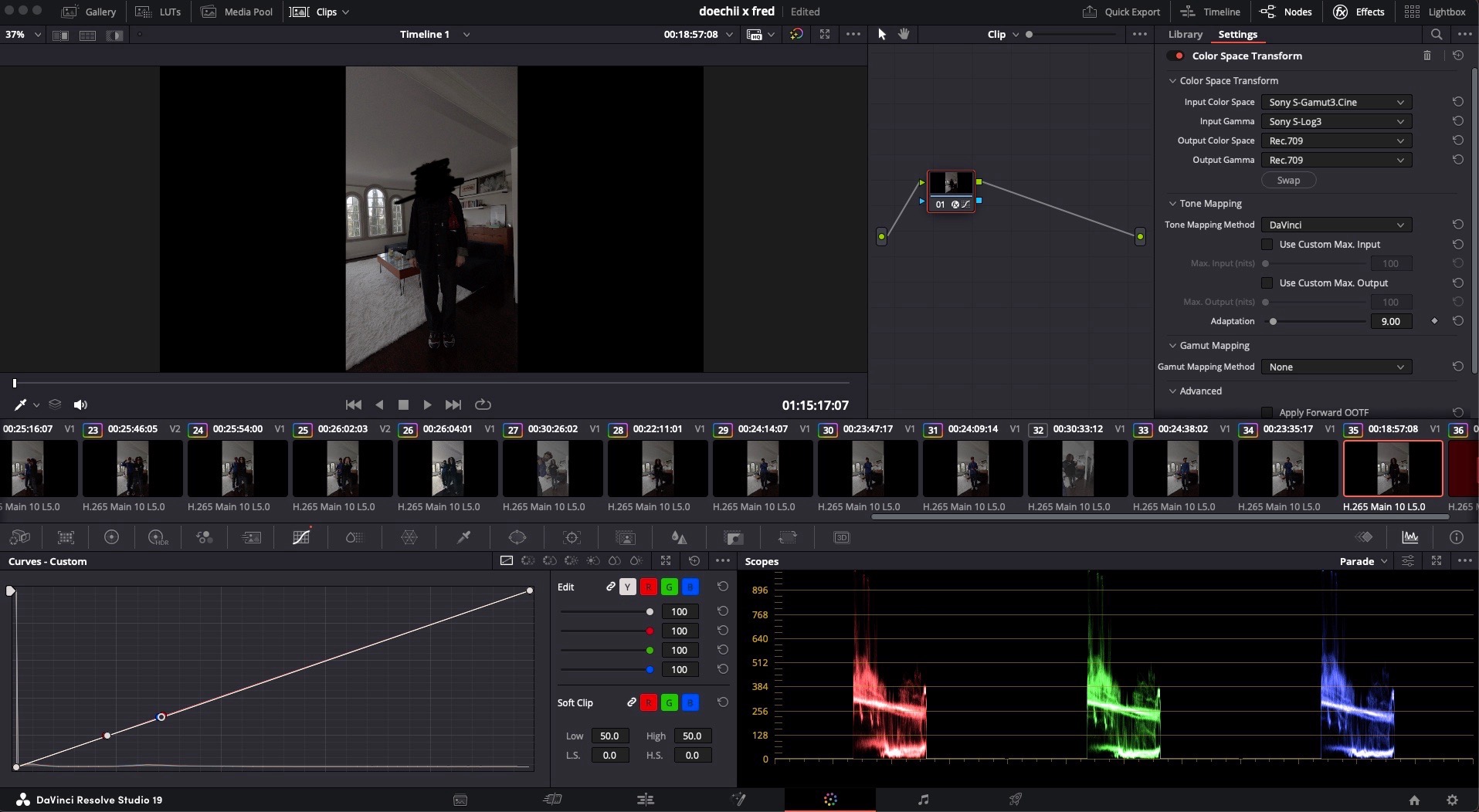Click Quick Export
This screenshot has height=812, width=1479.
[1121, 12]
